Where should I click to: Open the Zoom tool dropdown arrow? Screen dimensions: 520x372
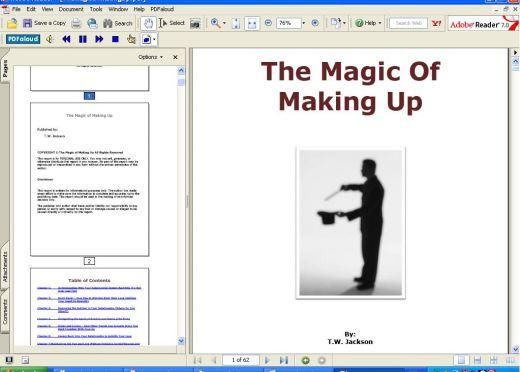click(224, 23)
